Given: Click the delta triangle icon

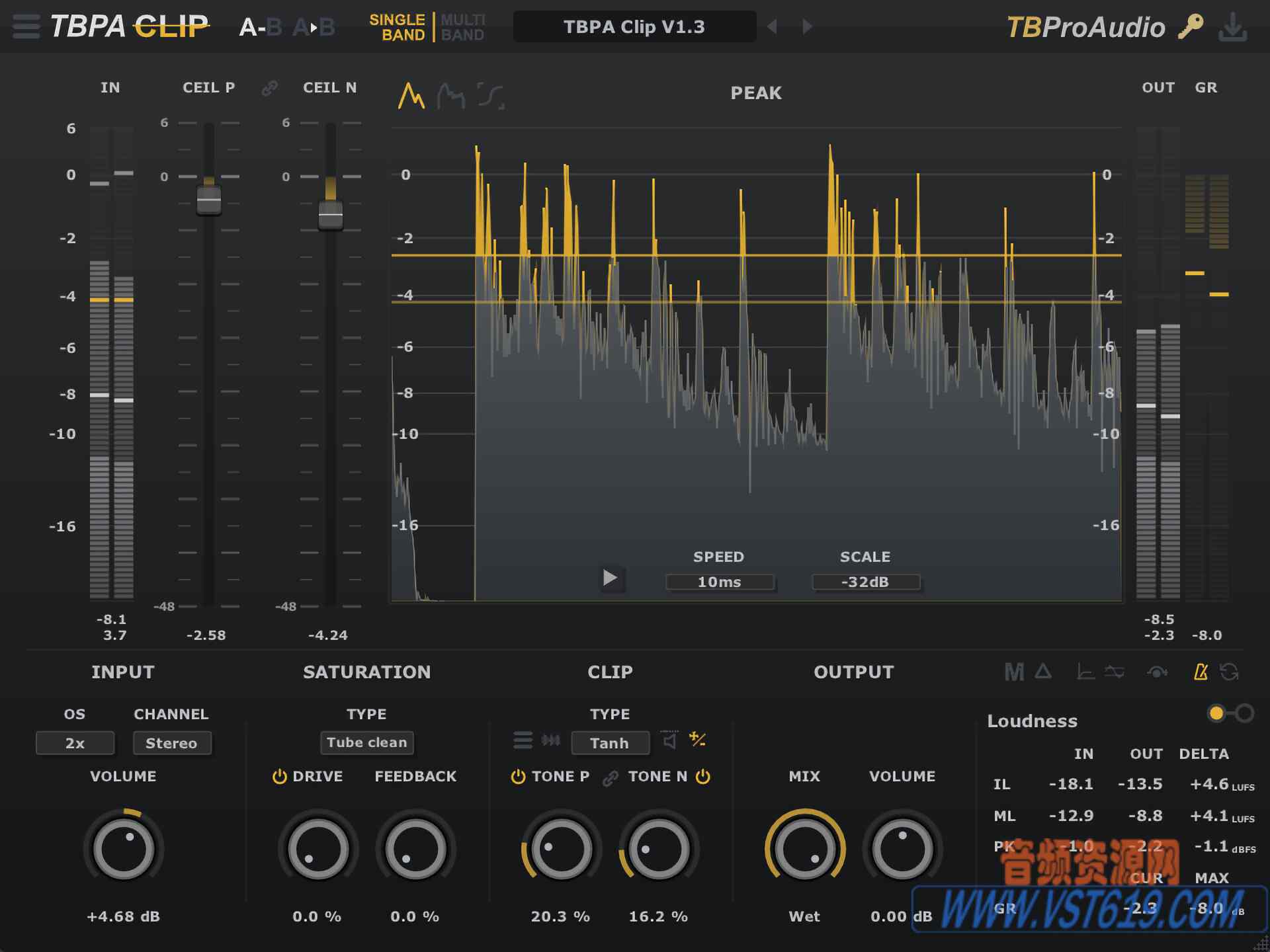Looking at the screenshot, I should click(x=1043, y=672).
